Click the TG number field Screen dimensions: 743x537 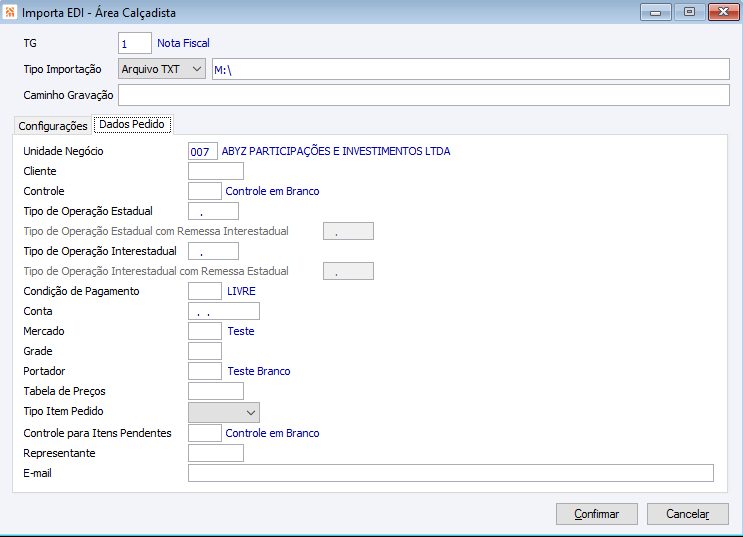tap(135, 43)
